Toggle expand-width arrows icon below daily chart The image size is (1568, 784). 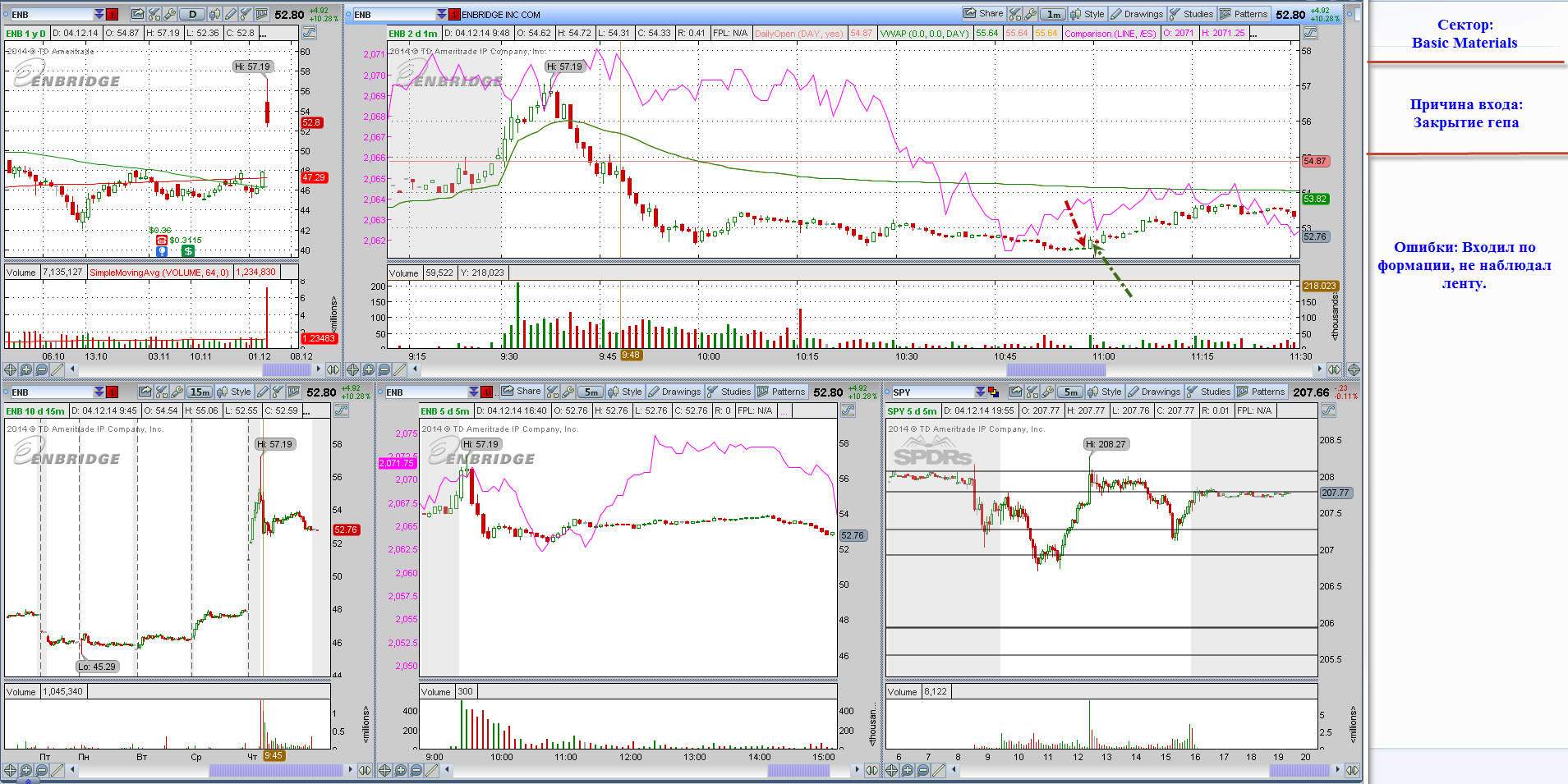click(333, 370)
